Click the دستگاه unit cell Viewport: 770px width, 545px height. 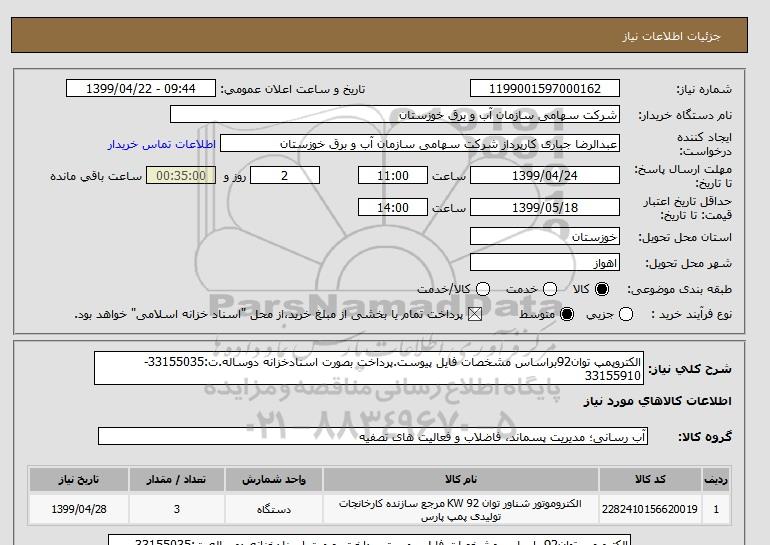274,509
